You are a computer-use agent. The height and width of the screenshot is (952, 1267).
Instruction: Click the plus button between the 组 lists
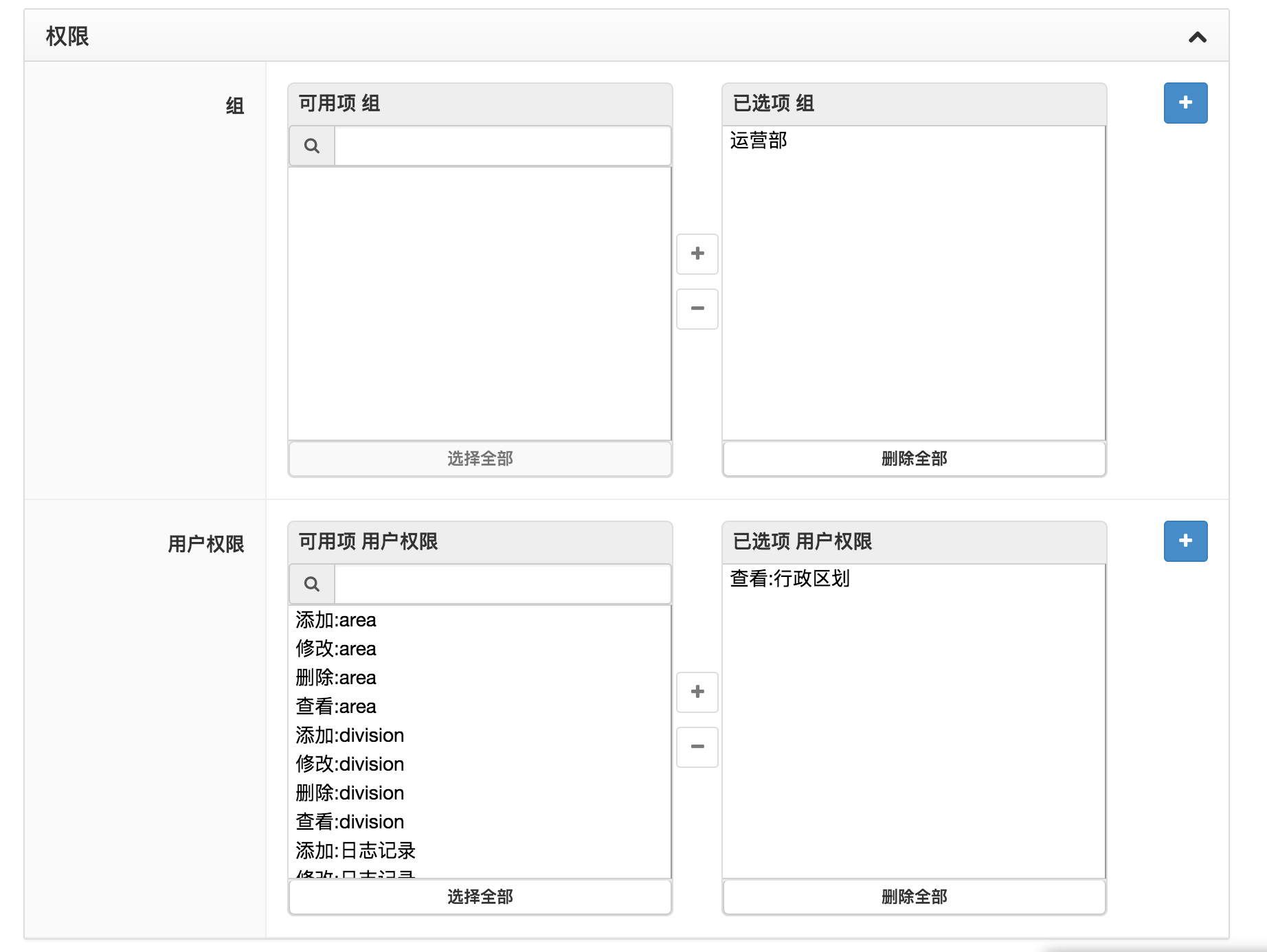pos(697,254)
